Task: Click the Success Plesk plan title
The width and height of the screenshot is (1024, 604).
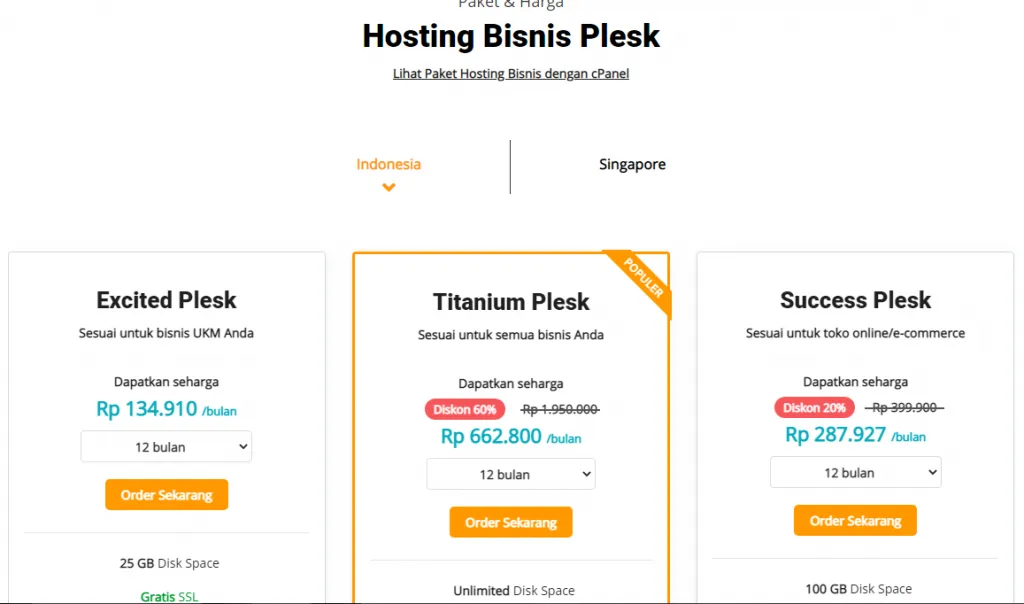Action: click(x=855, y=300)
